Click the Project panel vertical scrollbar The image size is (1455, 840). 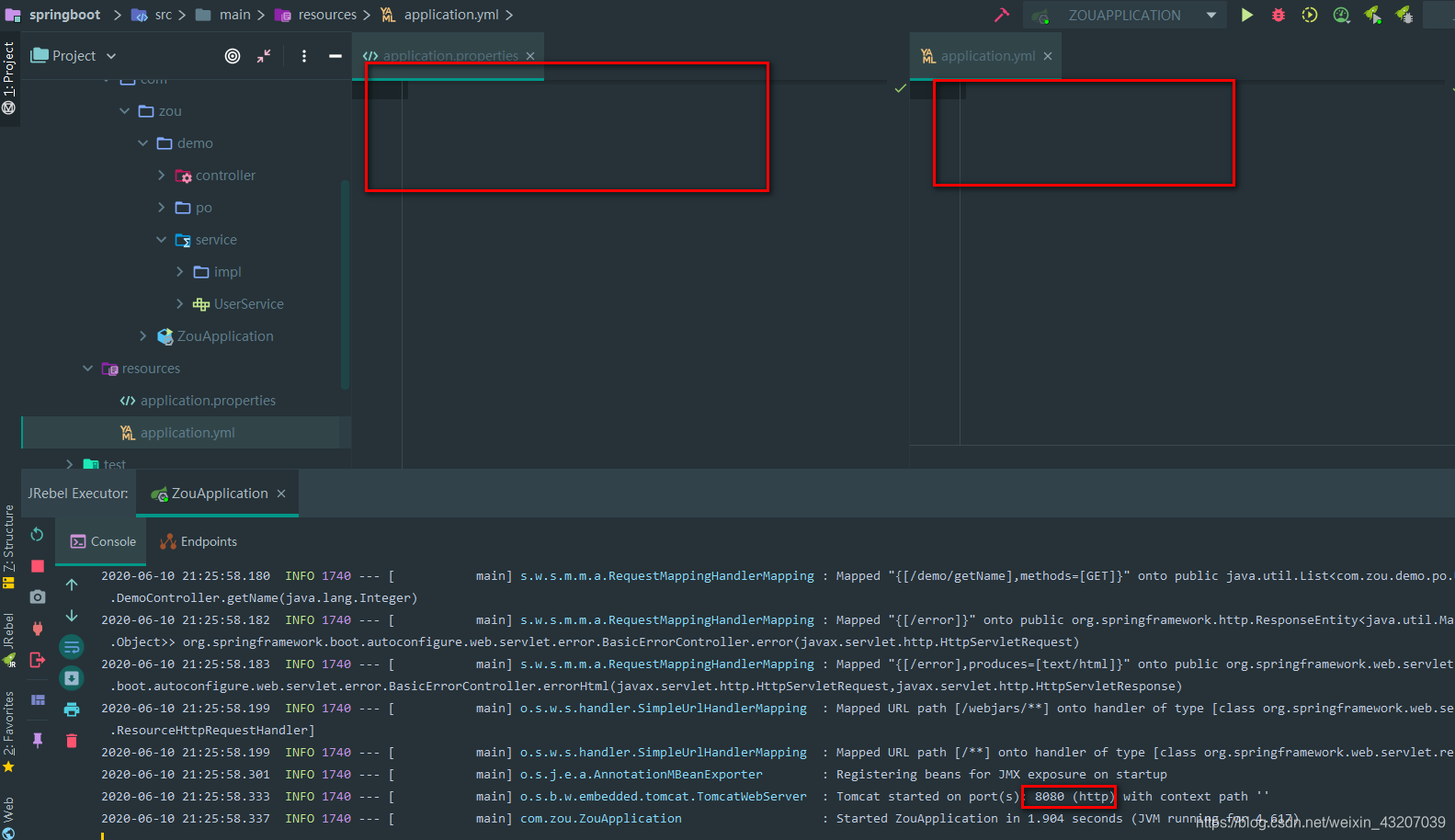(x=346, y=285)
